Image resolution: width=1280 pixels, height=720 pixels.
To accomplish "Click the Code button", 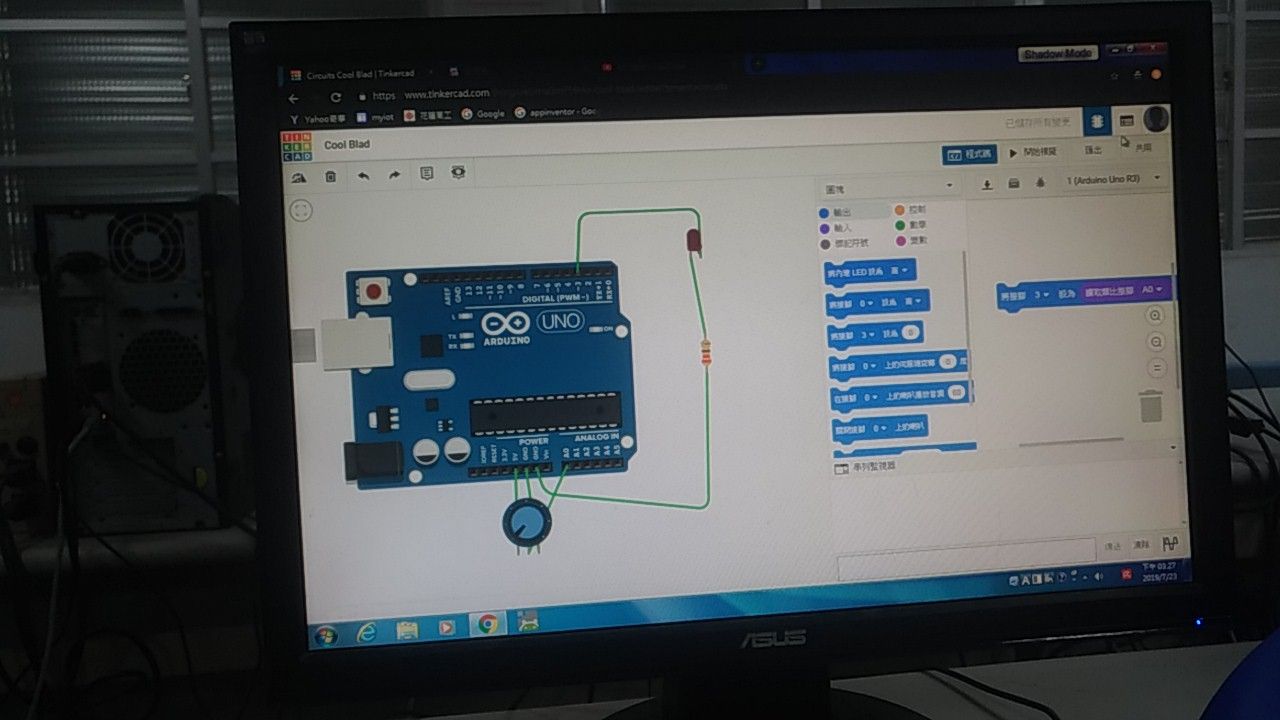I will [969, 155].
